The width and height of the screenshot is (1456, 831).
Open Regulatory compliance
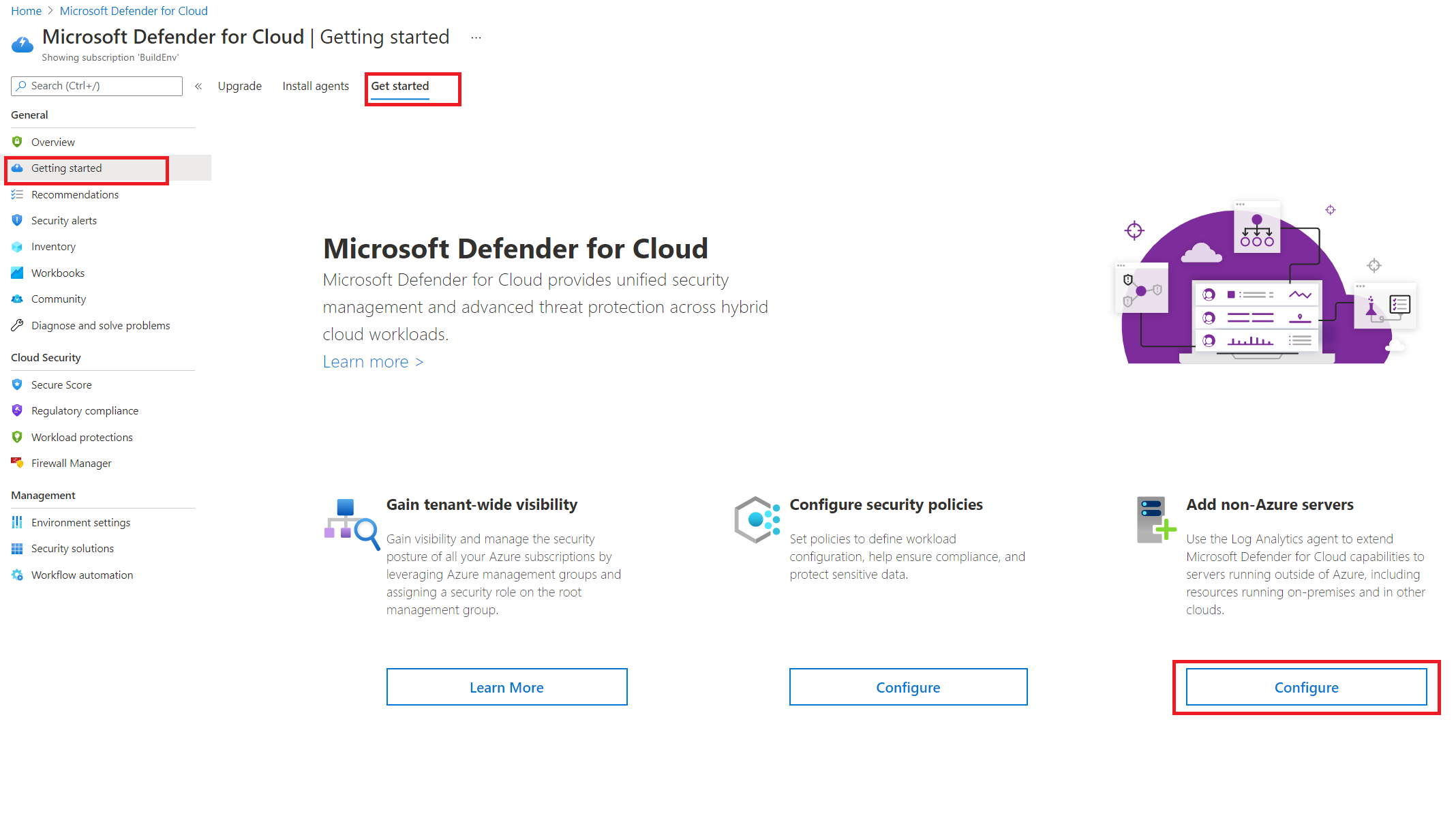coord(85,410)
